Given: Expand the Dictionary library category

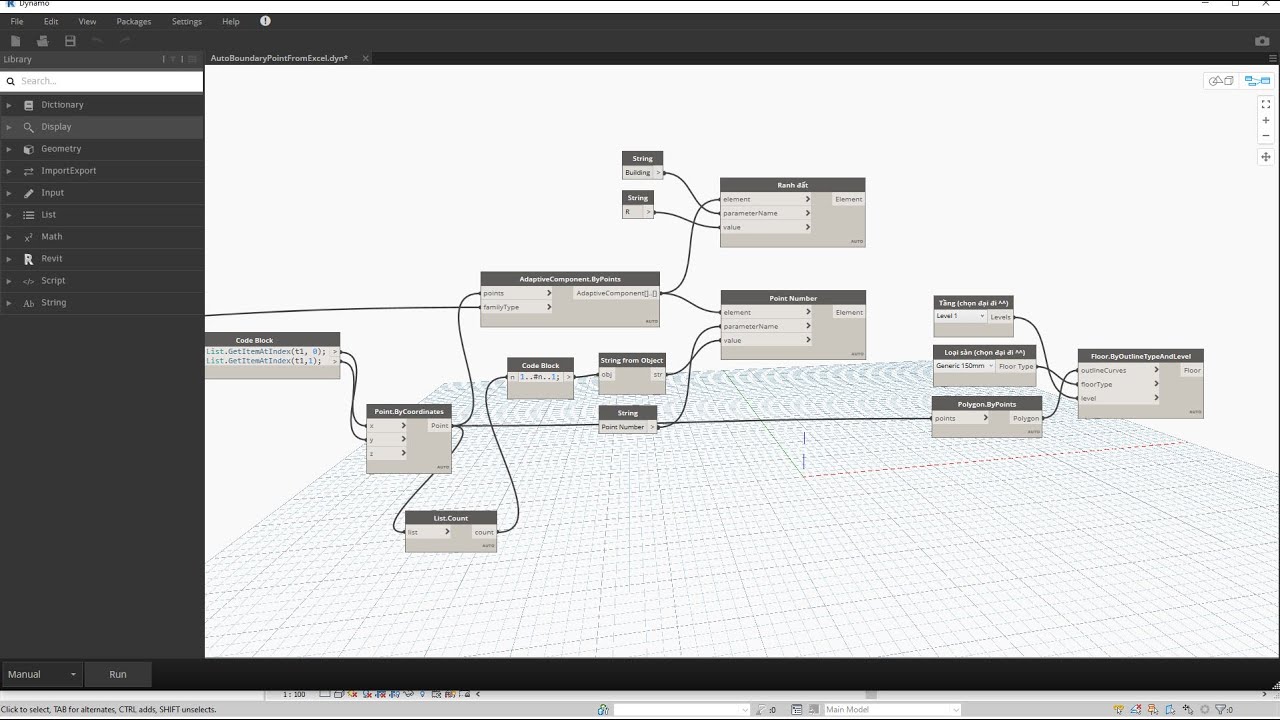Looking at the screenshot, I should [x=9, y=105].
